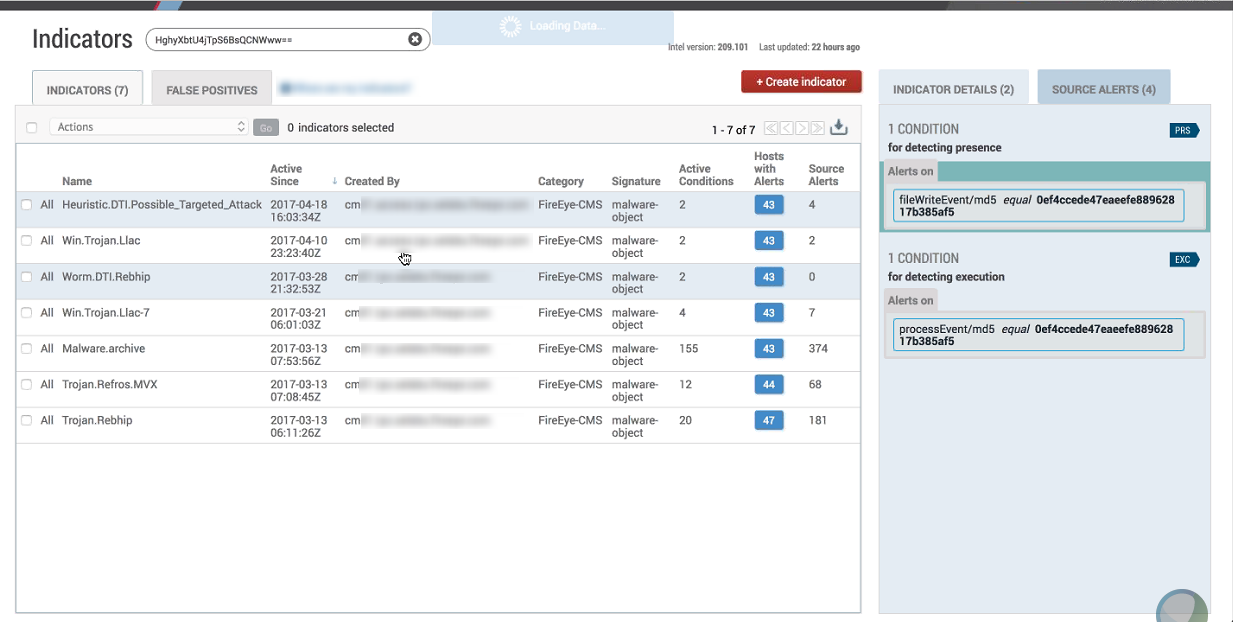Sort by Name column header
The image size is (1233, 622).
[x=77, y=182]
